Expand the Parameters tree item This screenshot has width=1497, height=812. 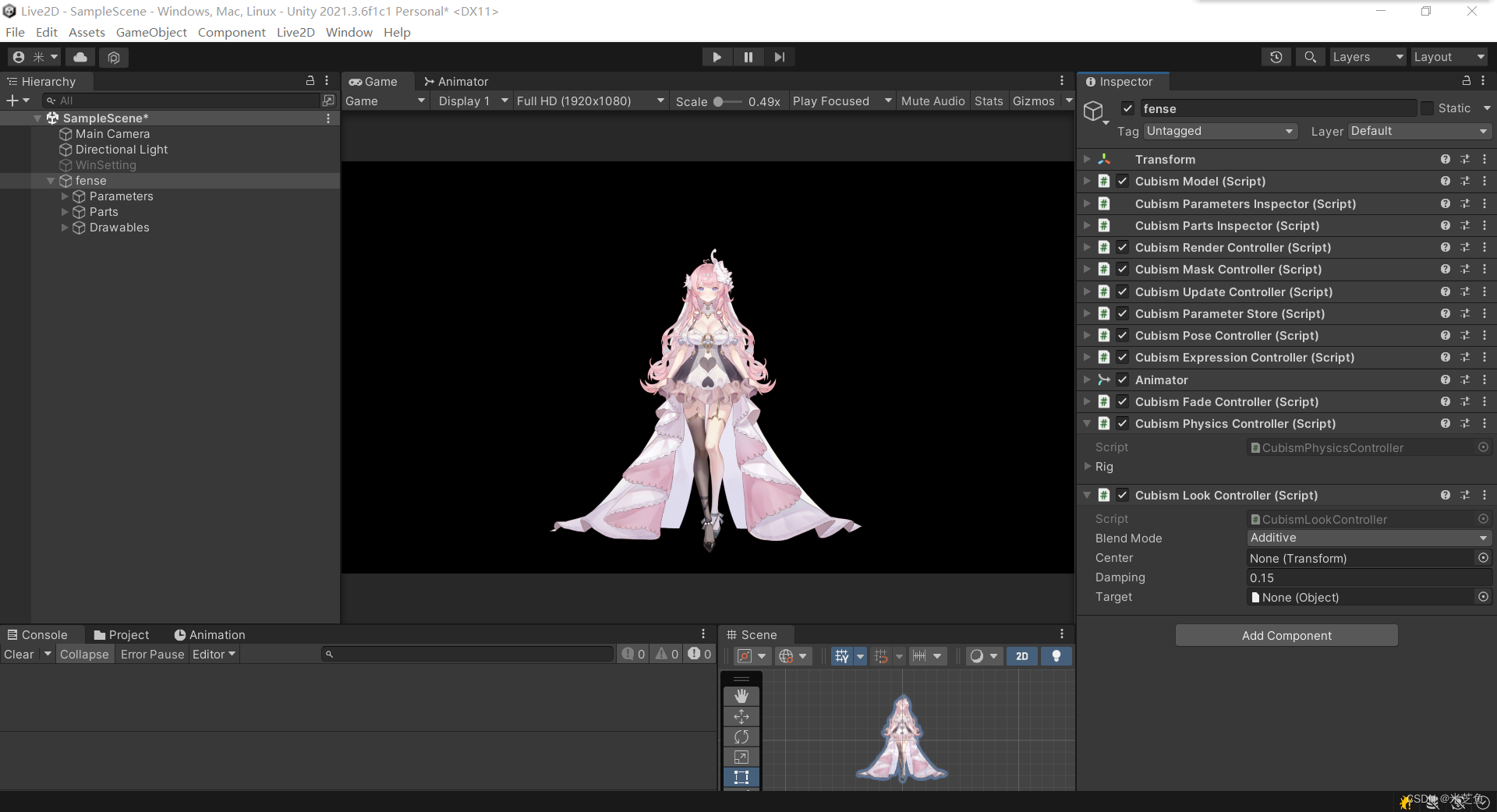coord(65,196)
